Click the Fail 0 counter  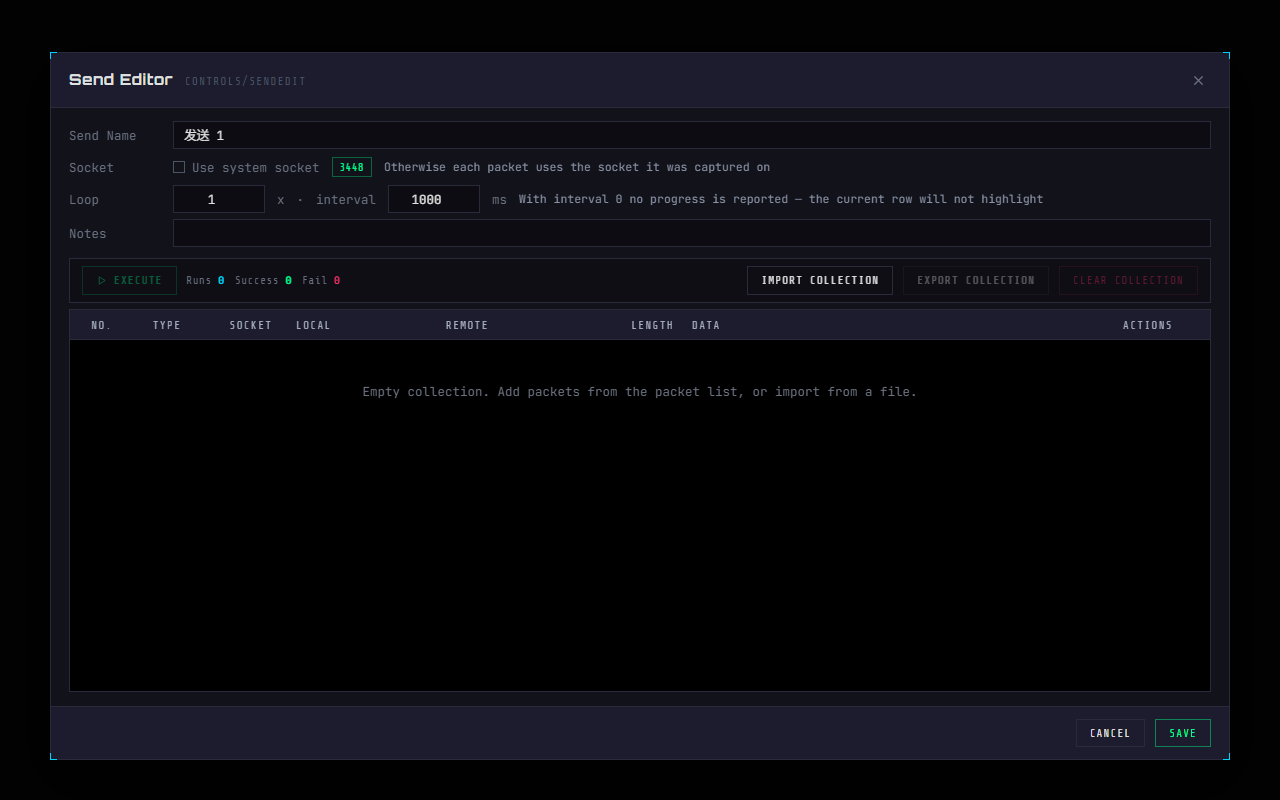(321, 280)
